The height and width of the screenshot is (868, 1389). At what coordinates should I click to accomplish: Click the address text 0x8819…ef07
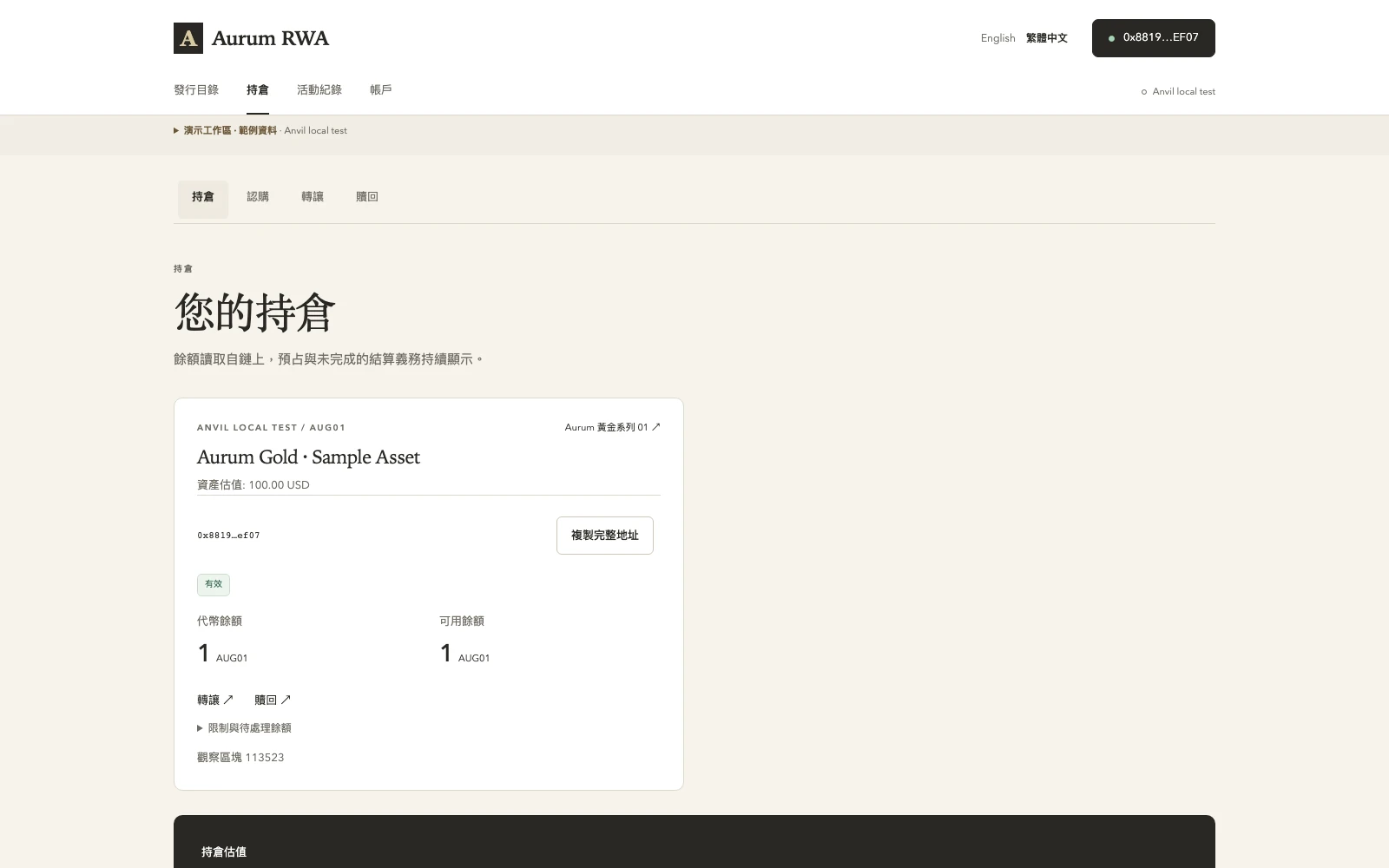pyautogui.click(x=228, y=536)
